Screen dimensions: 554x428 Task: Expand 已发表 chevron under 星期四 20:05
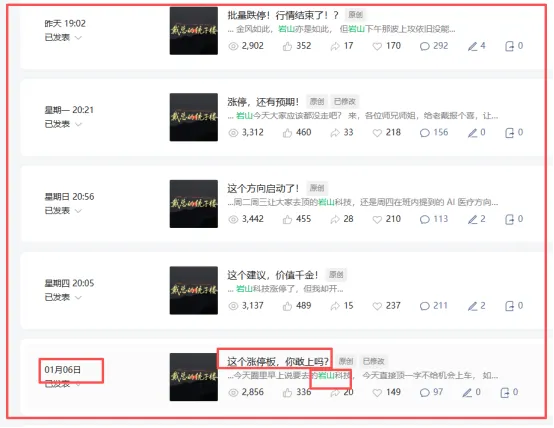[78, 297]
